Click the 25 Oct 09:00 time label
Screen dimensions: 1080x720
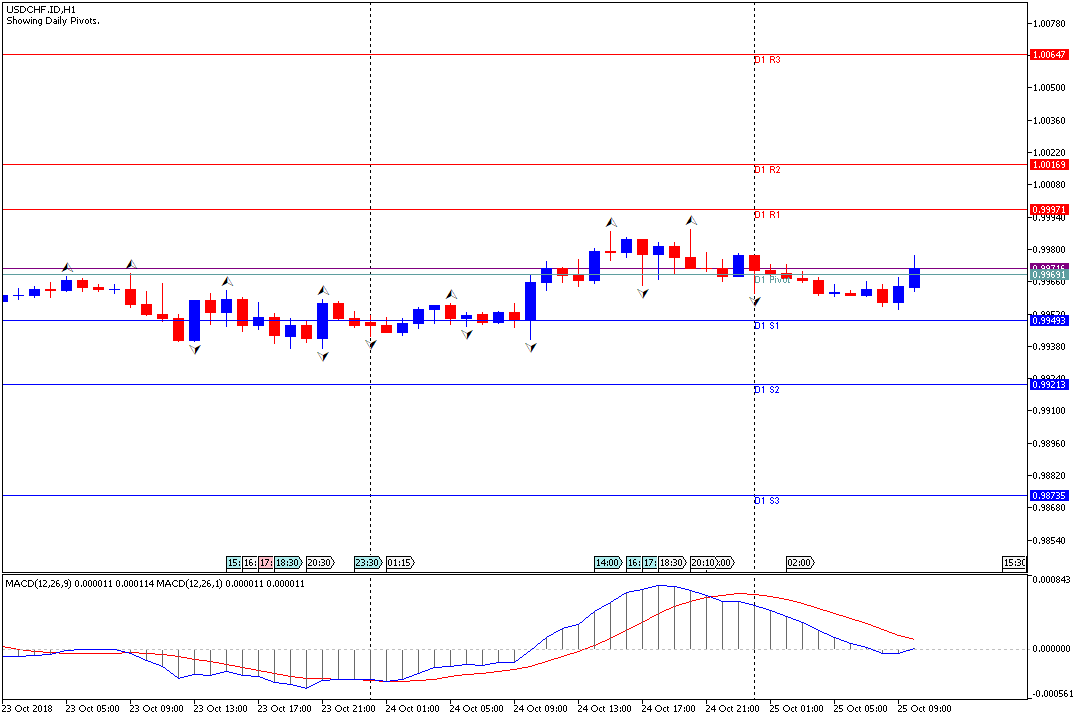tap(925, 709)
